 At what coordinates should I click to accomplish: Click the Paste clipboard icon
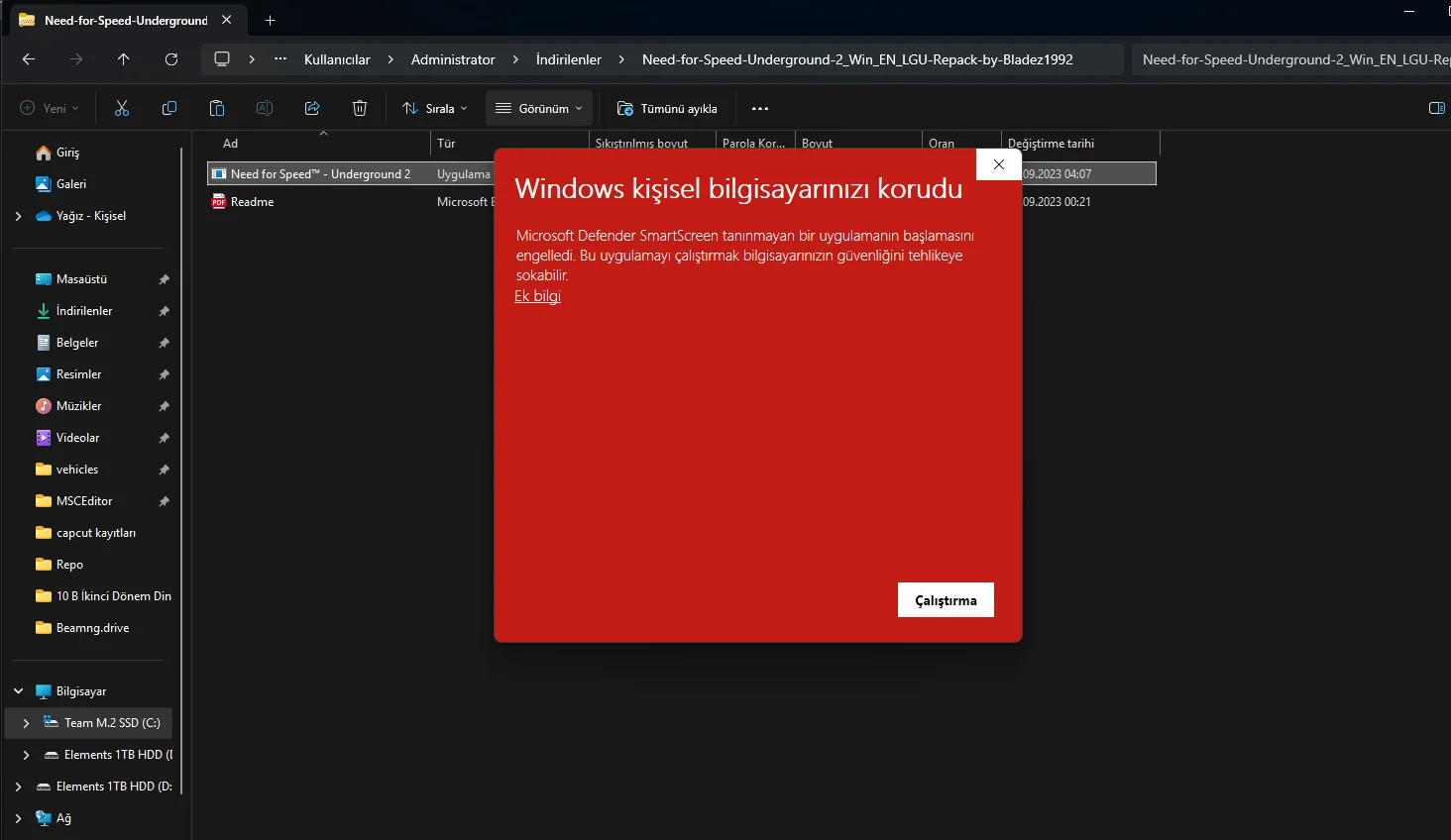[x=217, y=108]
